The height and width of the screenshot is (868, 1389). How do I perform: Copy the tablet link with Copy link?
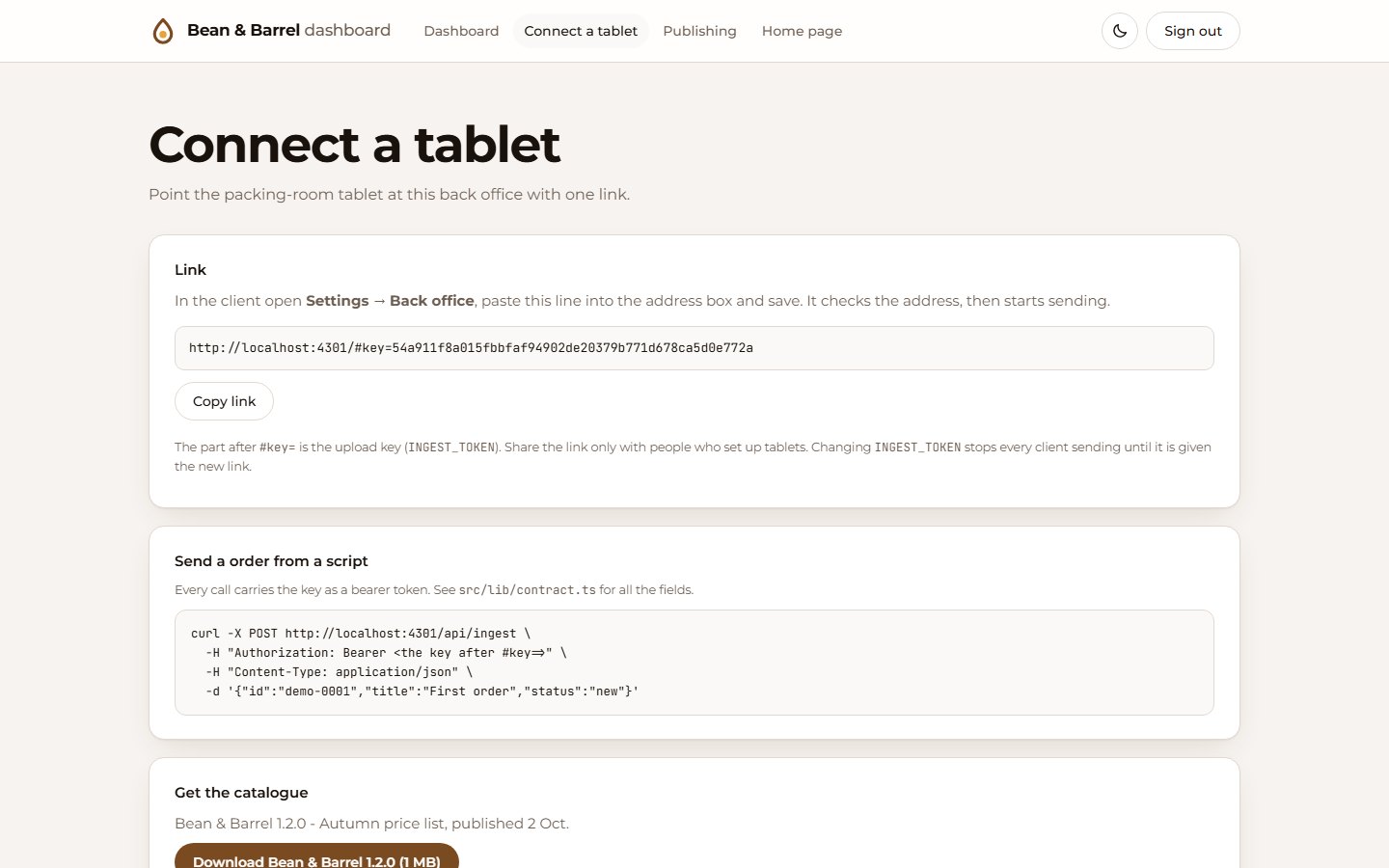point(224,401)
